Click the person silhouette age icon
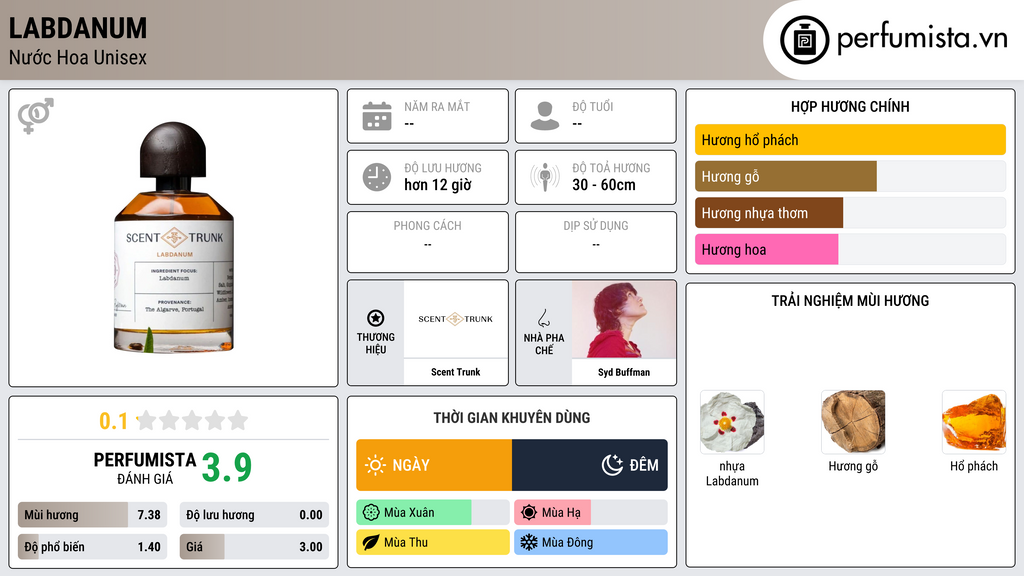The image size is (1024, 576). coord(545,116)
